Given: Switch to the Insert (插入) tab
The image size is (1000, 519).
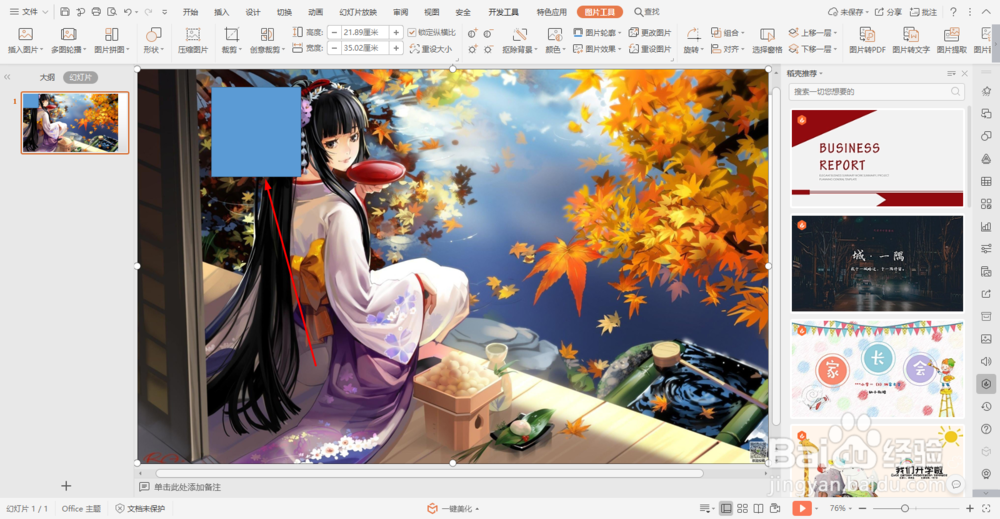Looking at the screenshot, I should (x=221, y=11).
